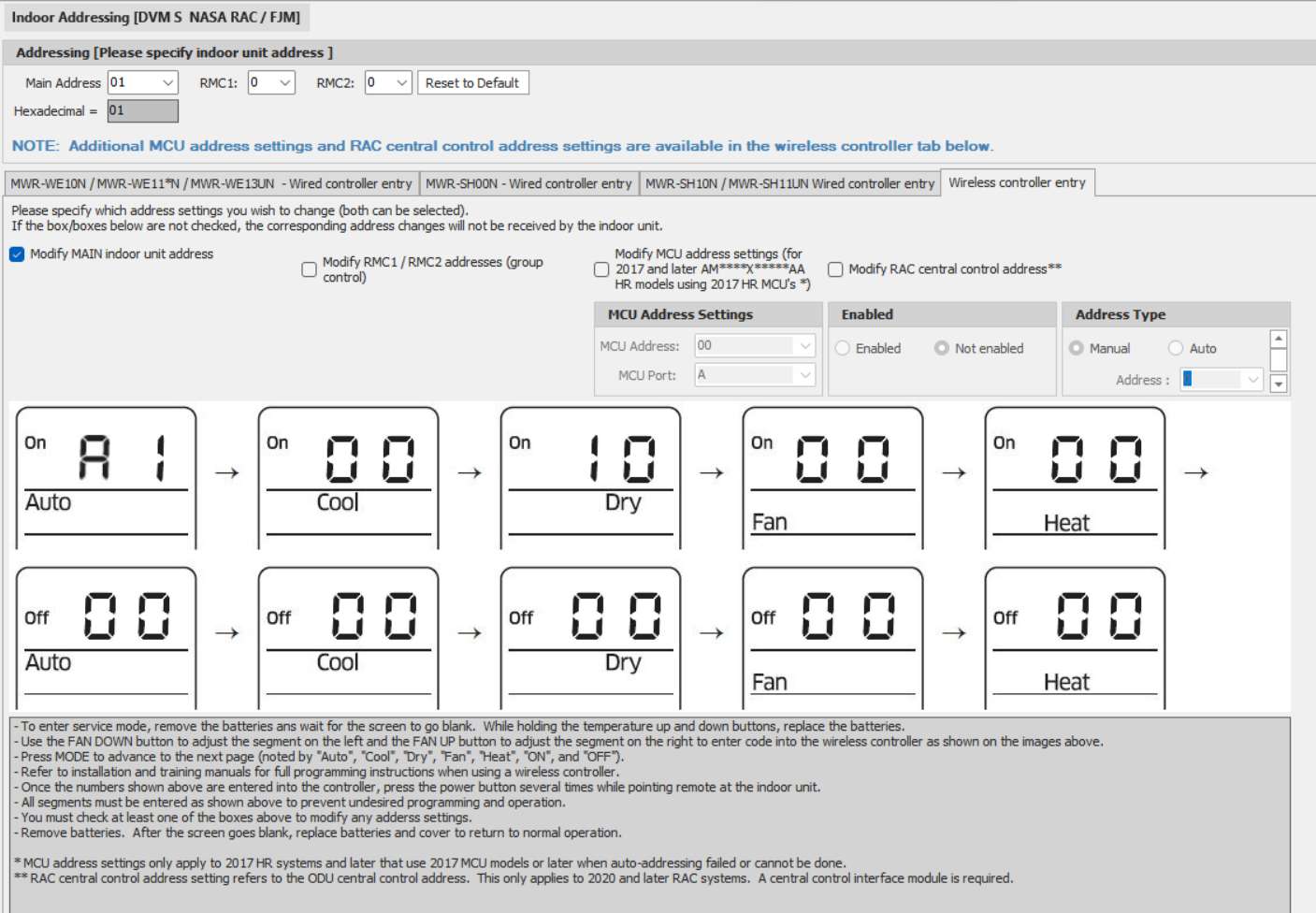Image resolution: width=1316 pixels, height=913 pixels.
Task: Select the Auto address type radio button
Action: point(1176,349)
